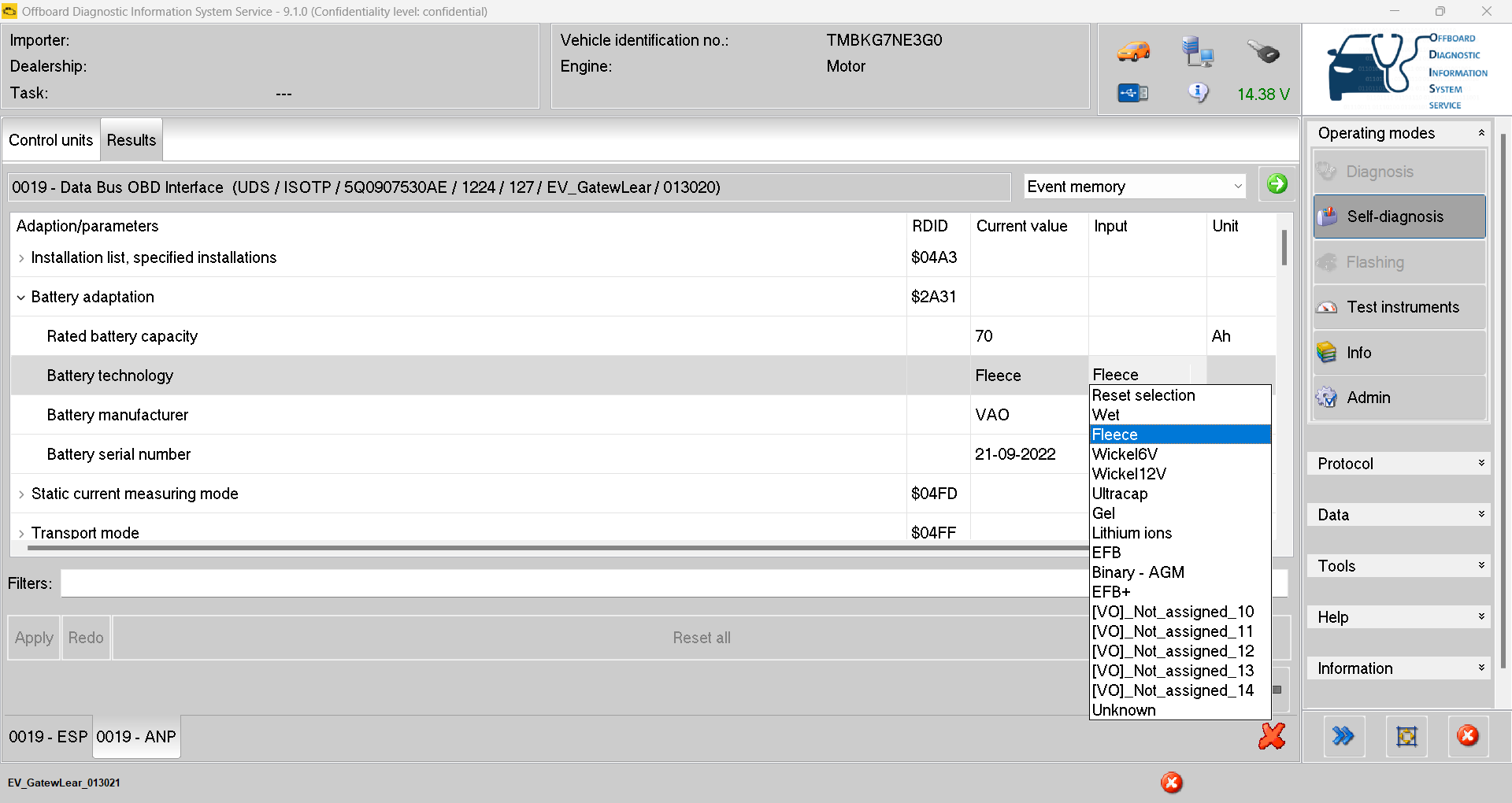Click the large red X cancel icon
This screenshot has height=803, width=1512.
click(x=1271, y=736)
